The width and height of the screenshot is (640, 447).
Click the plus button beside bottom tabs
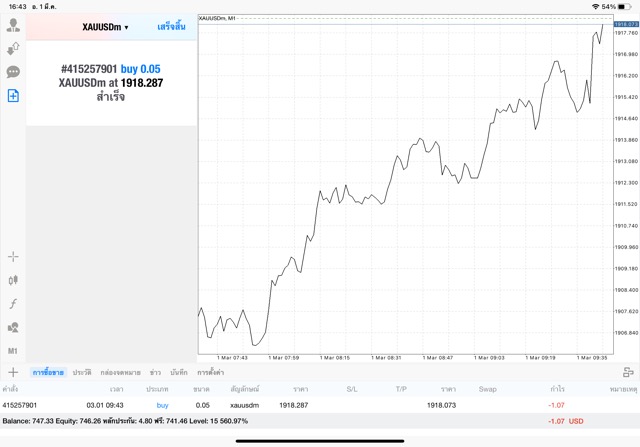(x=13, y=372)
